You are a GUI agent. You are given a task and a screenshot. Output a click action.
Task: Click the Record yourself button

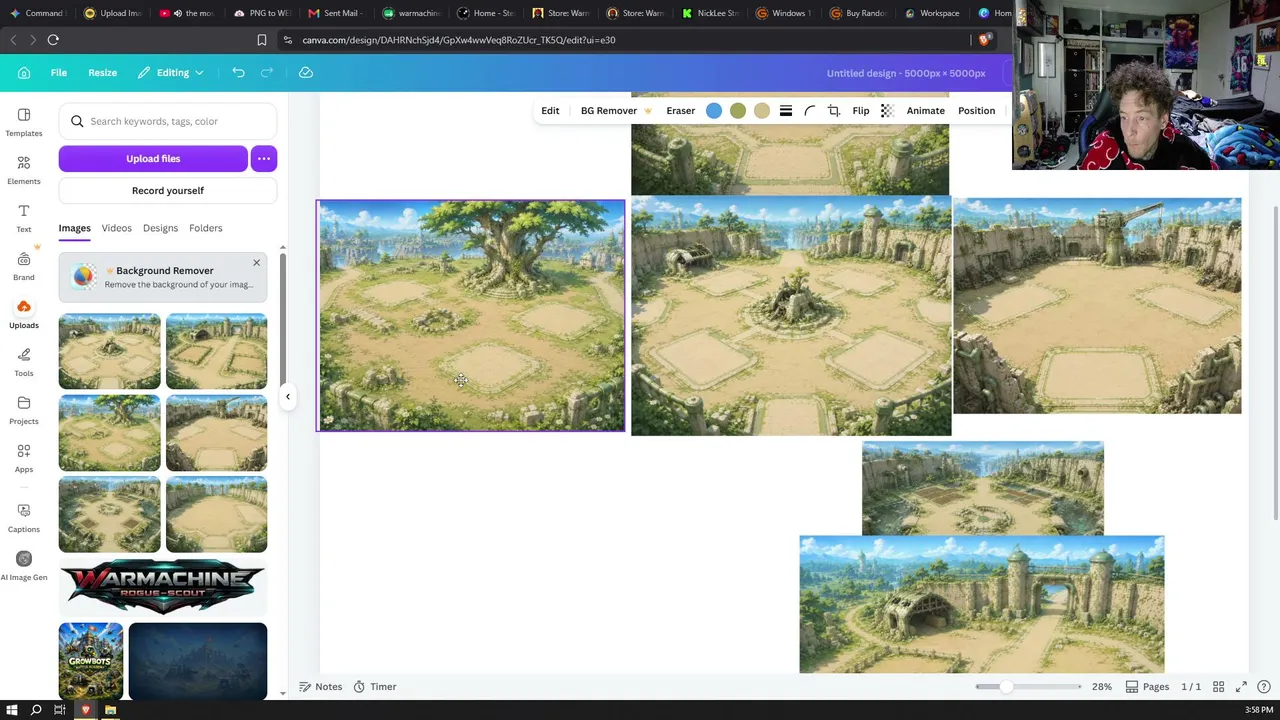167,191
